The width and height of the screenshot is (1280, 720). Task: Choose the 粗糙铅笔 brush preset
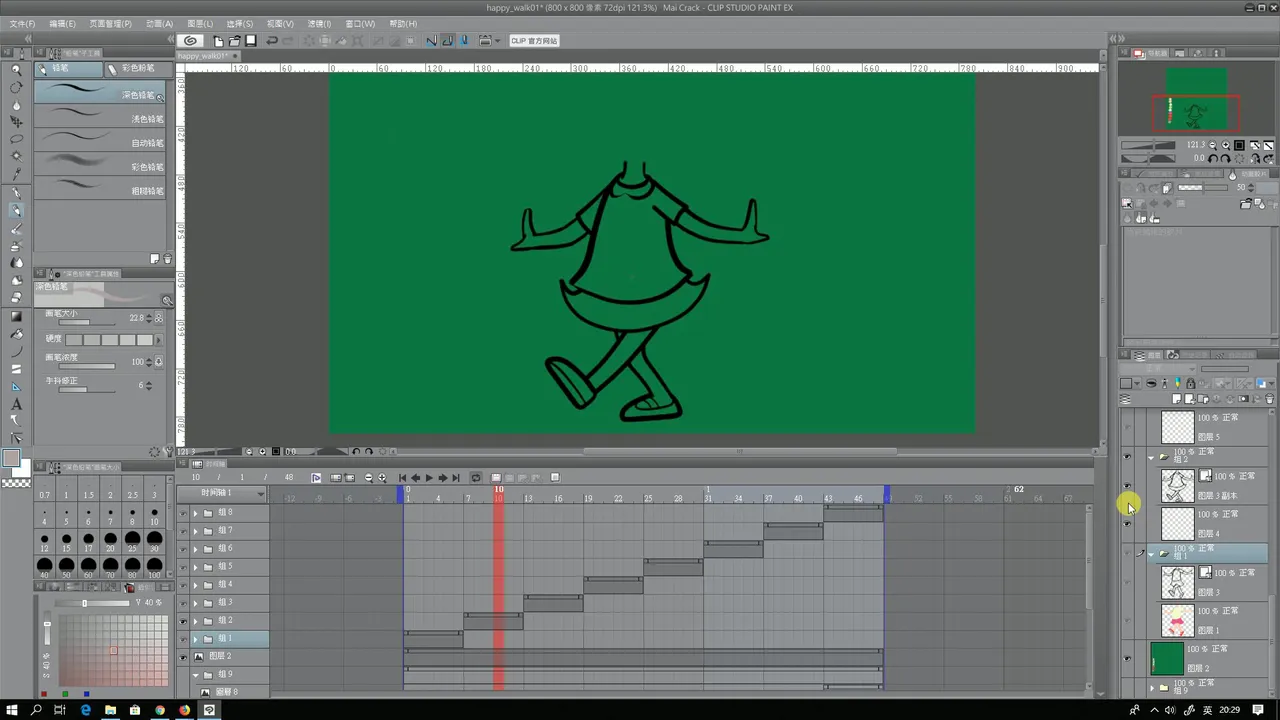point(101,190)
